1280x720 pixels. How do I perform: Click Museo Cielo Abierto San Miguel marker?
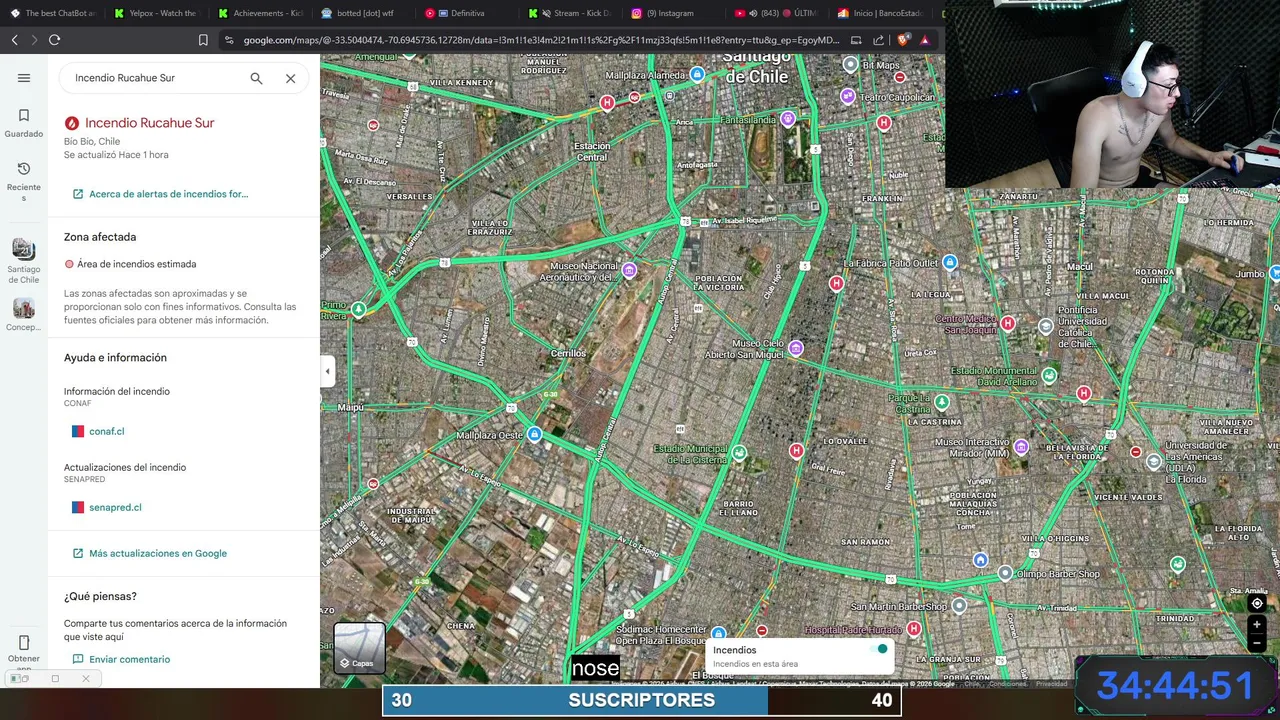pyautogui.click(x=795, y=349)
